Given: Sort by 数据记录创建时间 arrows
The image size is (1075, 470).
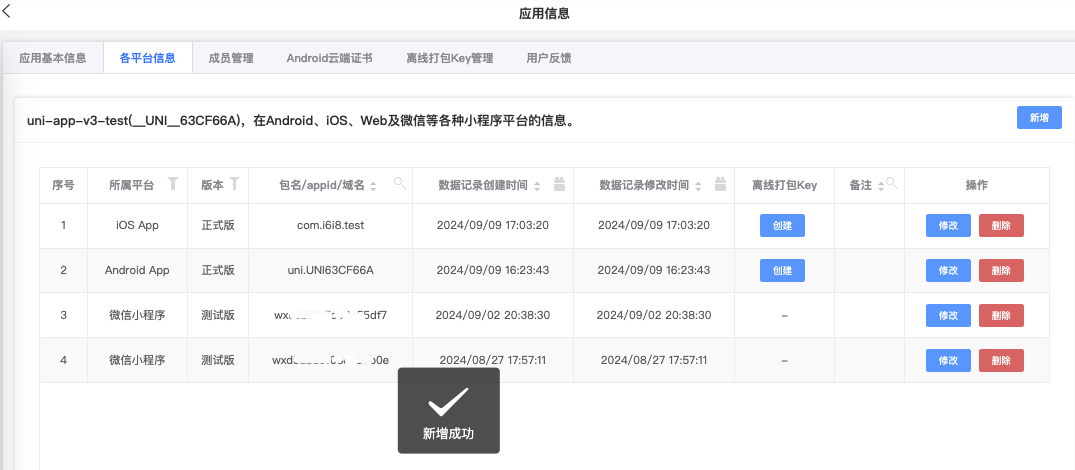Looking at the screenshot, I should [537, 186].
